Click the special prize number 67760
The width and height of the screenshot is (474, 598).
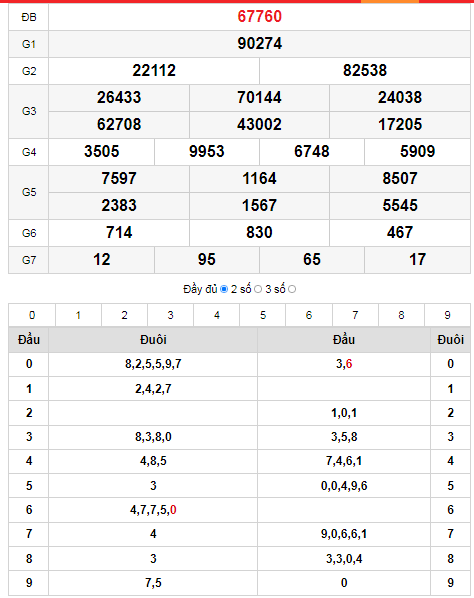pos(259,16)
